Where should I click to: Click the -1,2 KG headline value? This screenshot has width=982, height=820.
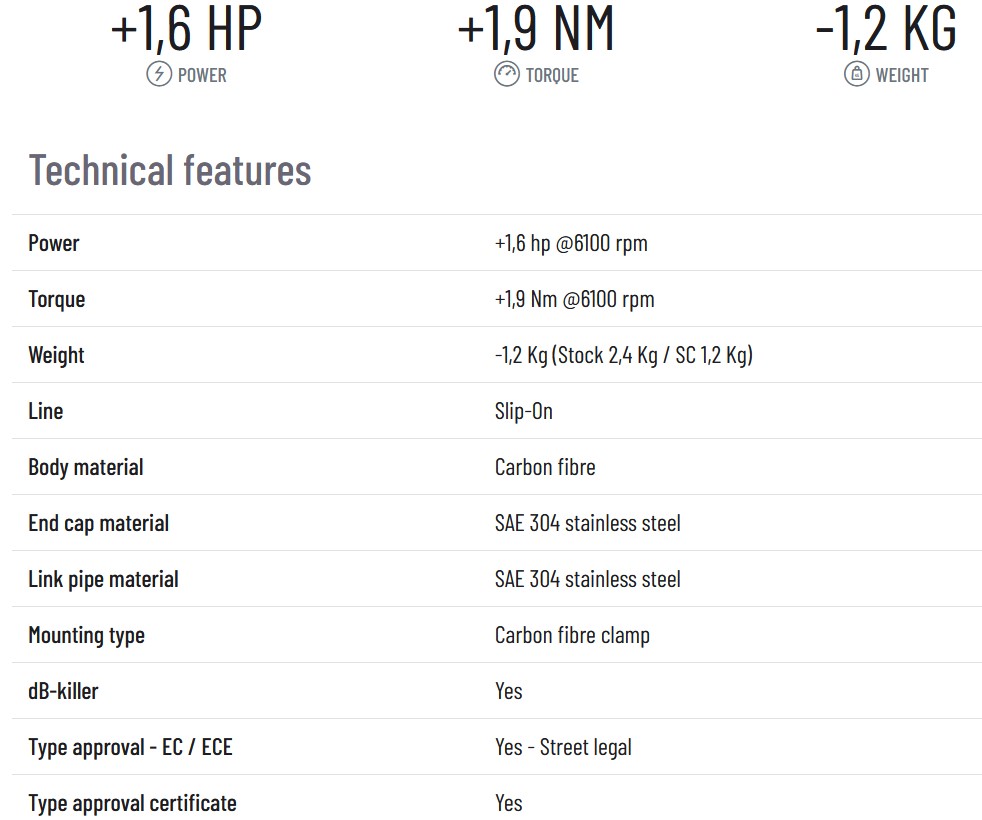(886, 30)
